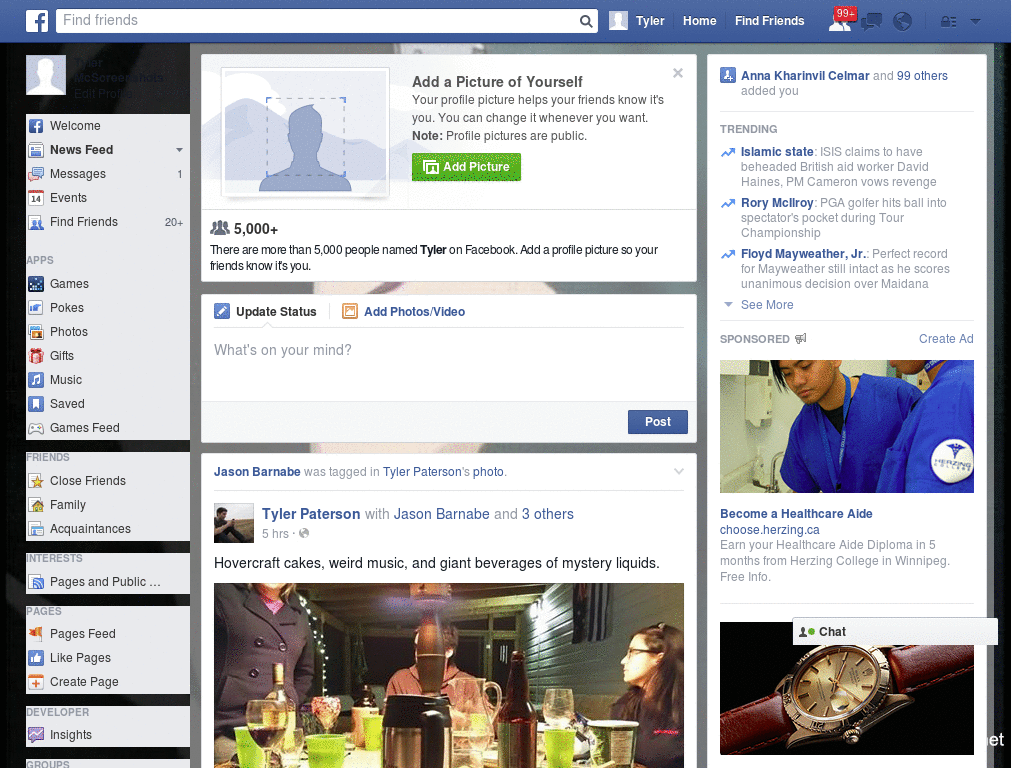Viewport: 1024px width, 768px height.
Task: Click the Welcome sidebar icon
Action: click(x=36, y=126)
